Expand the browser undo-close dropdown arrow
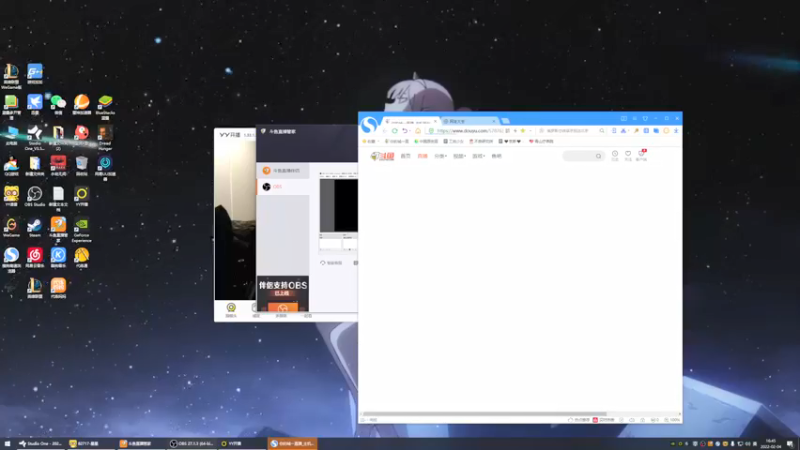The image size is (800, 450). pyautogui.click(x=410, y=131)
